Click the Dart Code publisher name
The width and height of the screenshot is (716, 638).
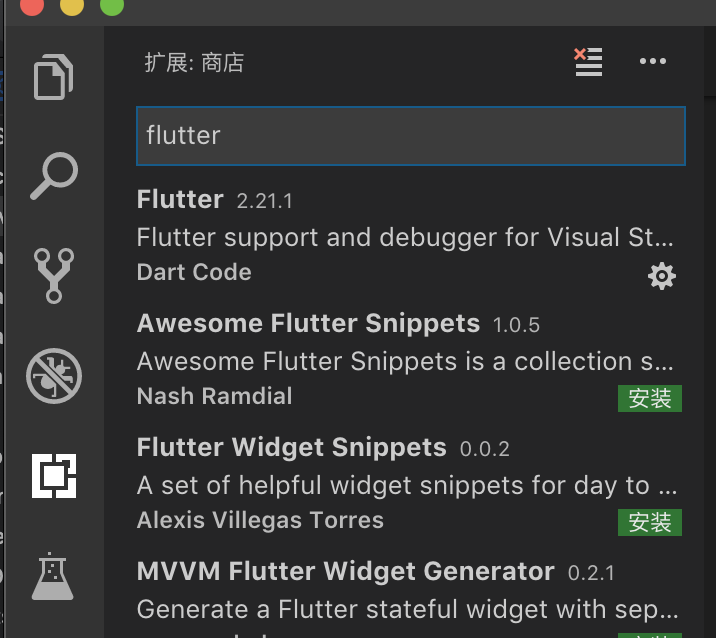(x=194, y=272)
